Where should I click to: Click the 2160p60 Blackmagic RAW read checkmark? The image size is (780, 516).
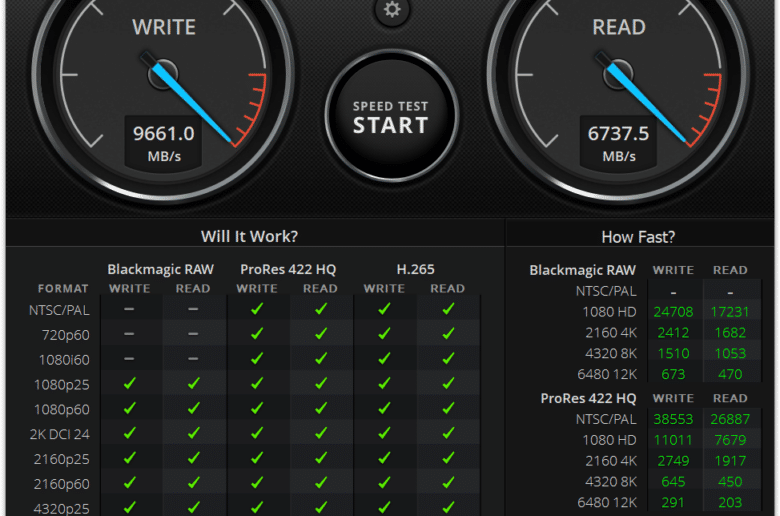[x=193, y=482]
